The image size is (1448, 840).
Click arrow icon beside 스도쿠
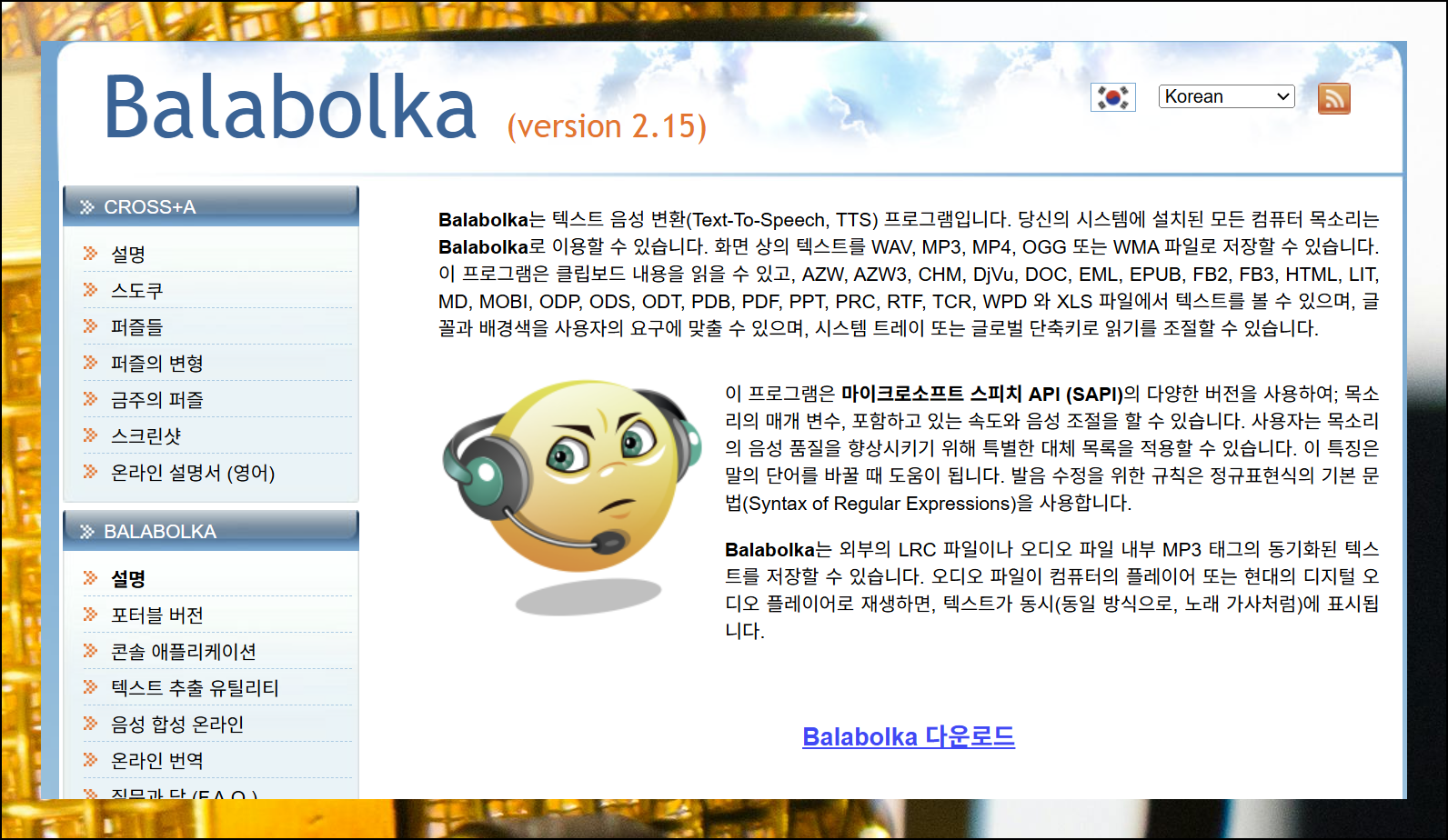(x=90, y=289)
